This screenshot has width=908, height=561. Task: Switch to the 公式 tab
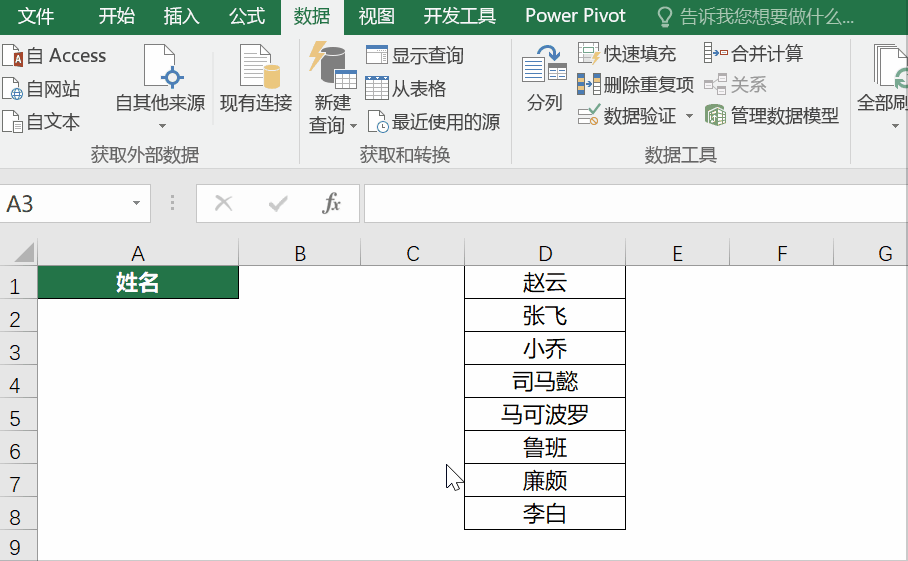247,16
